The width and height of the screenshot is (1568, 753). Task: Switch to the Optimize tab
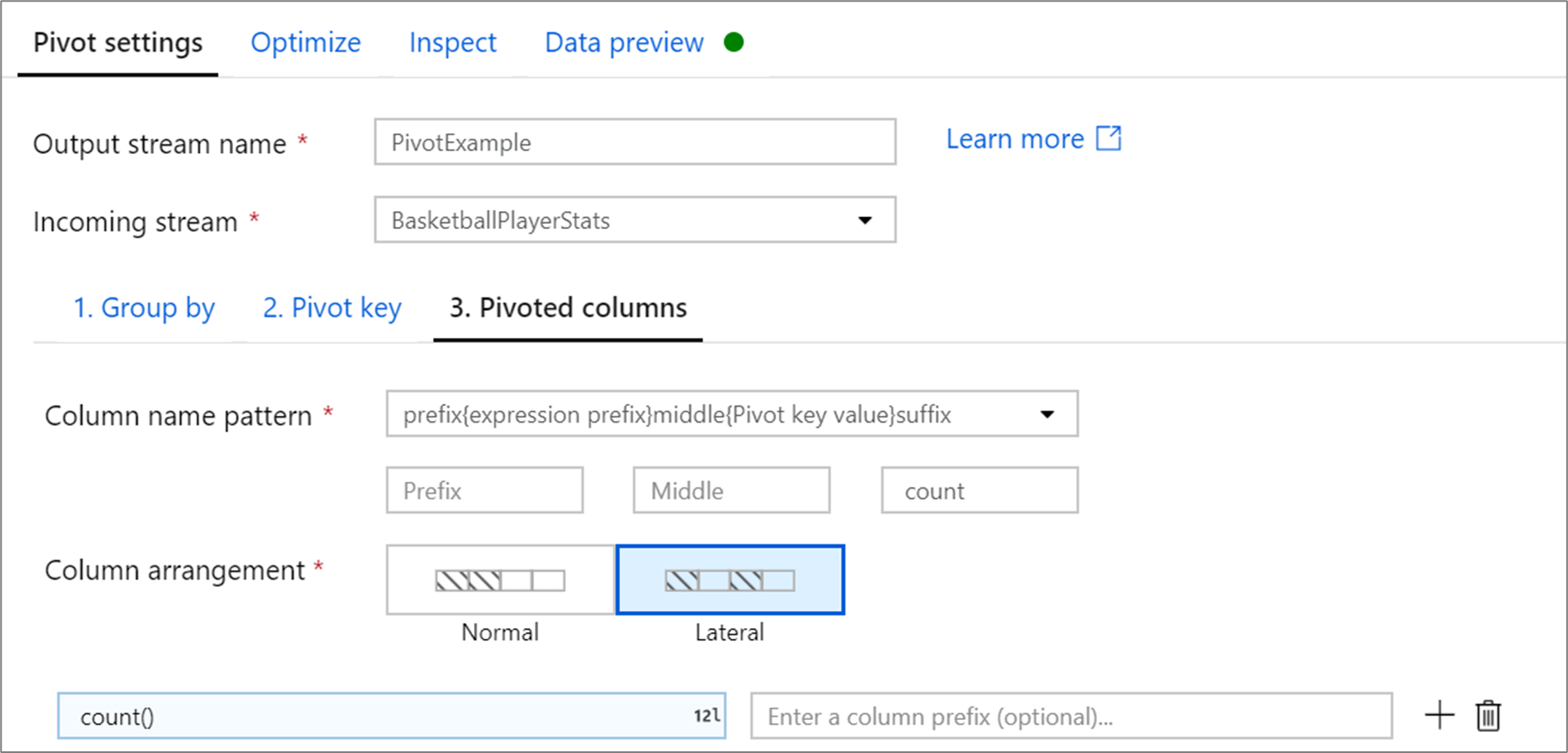click(x=306, y=42)
